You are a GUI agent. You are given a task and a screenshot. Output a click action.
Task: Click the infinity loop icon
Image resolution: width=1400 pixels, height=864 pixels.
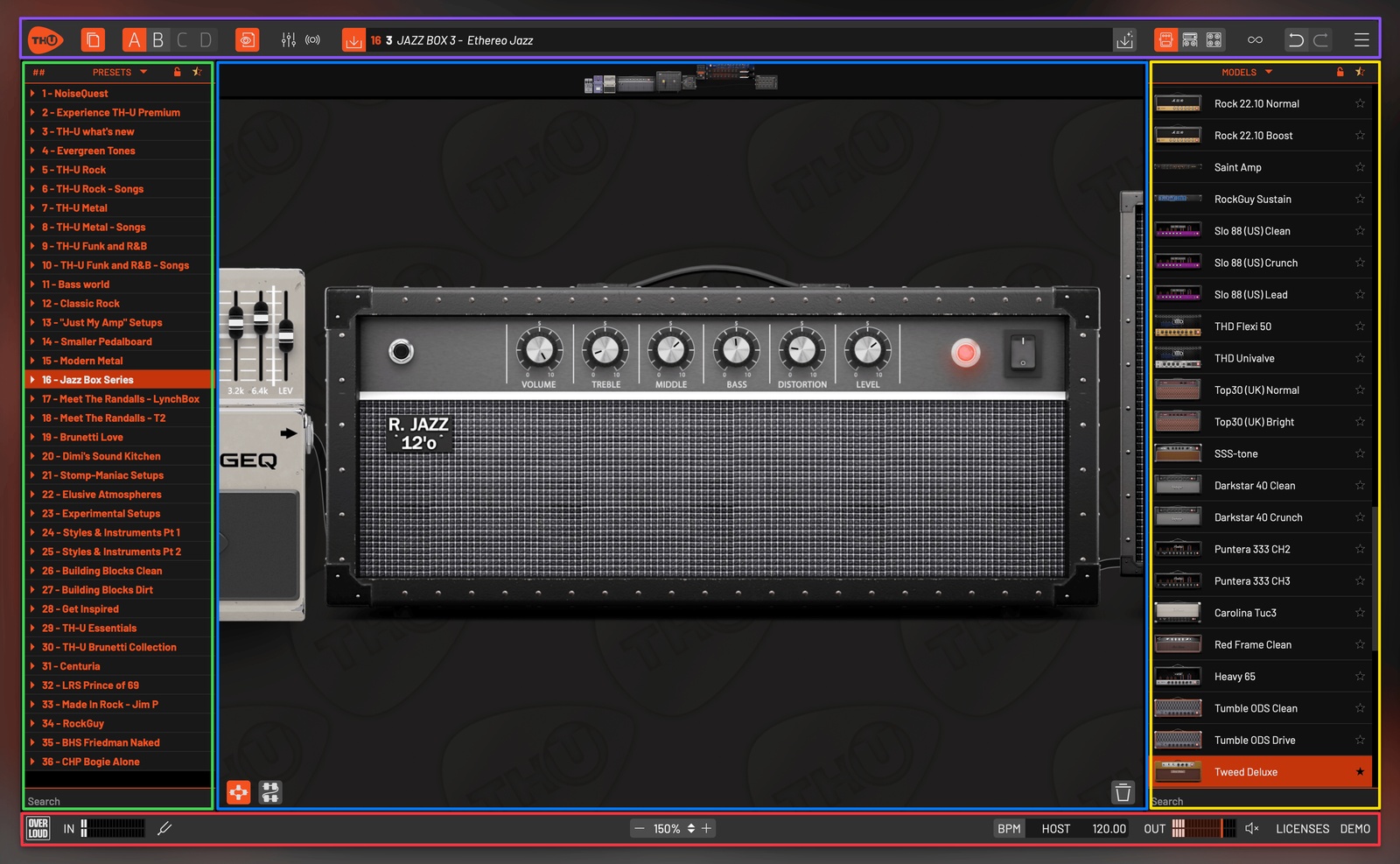tap(1255, 40)
